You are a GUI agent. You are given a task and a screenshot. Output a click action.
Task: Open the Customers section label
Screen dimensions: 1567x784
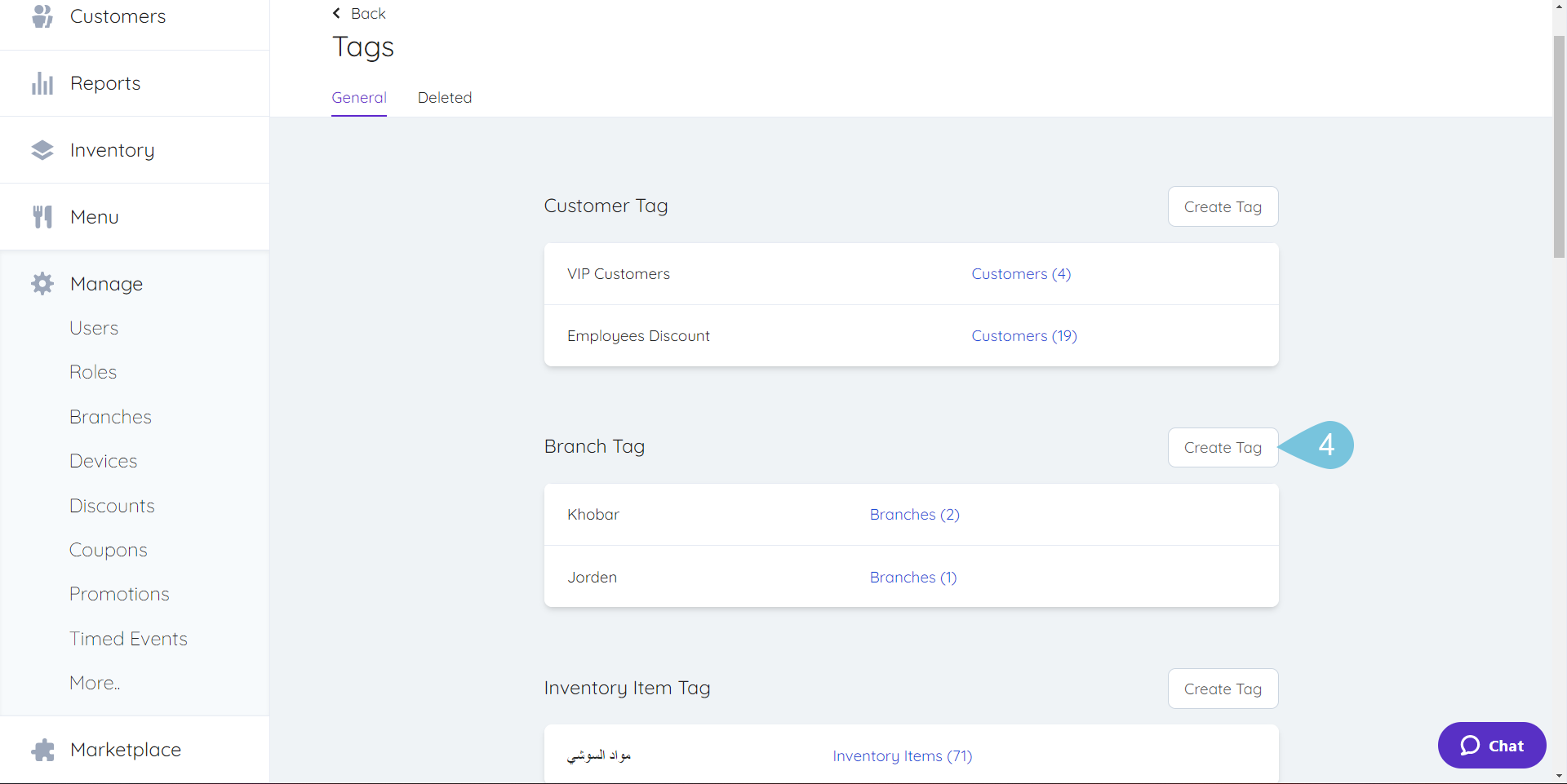click(118, 16)
